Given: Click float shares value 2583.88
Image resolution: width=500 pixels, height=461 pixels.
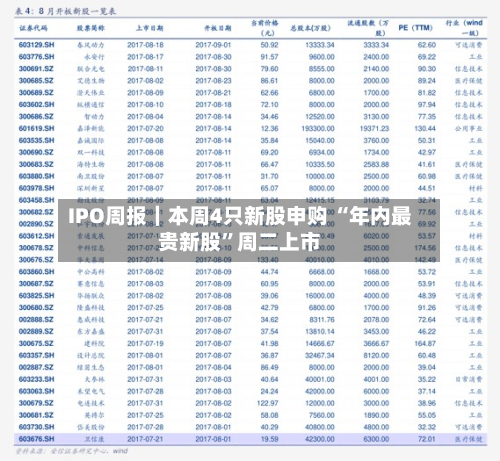Looking at the screenshot, I should (x=376, y=164).
